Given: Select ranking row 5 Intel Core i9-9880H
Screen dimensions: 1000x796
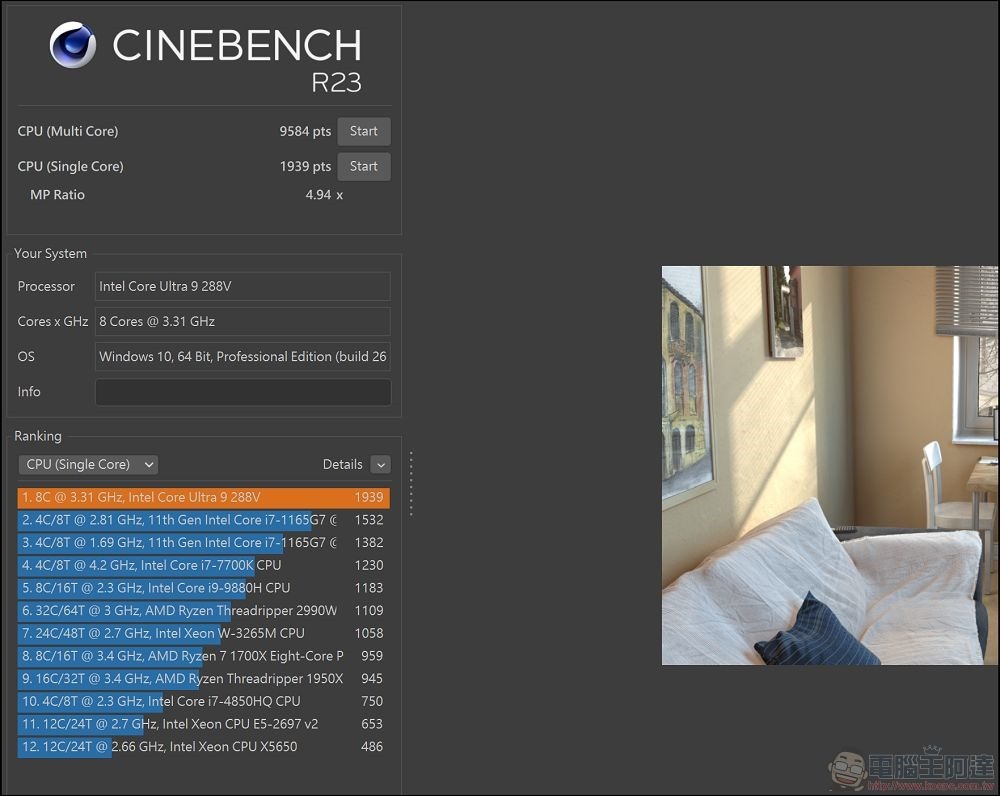Looking at the screenshot, I should click(203, 588).
